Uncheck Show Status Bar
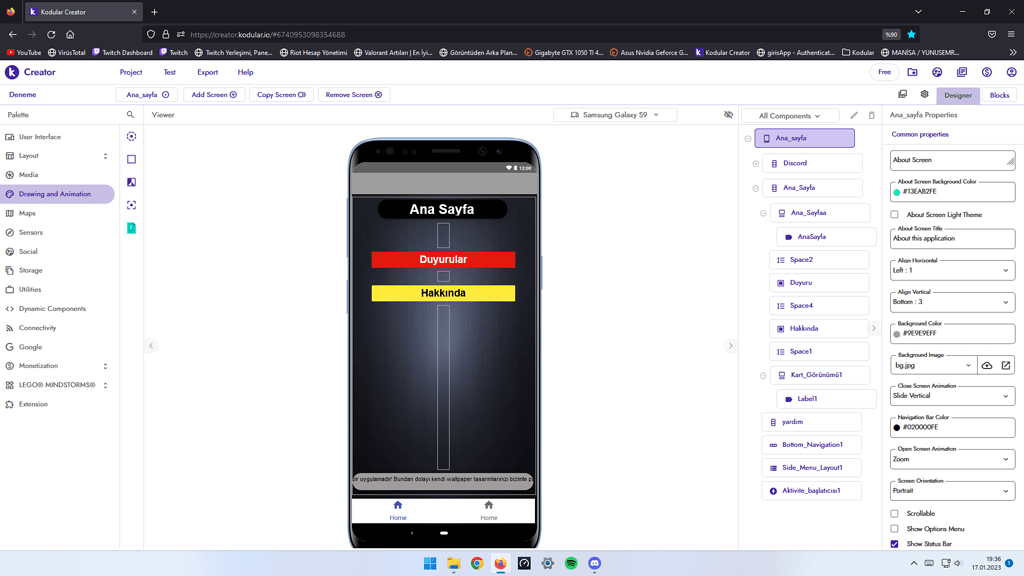 [x=893, y=543]
